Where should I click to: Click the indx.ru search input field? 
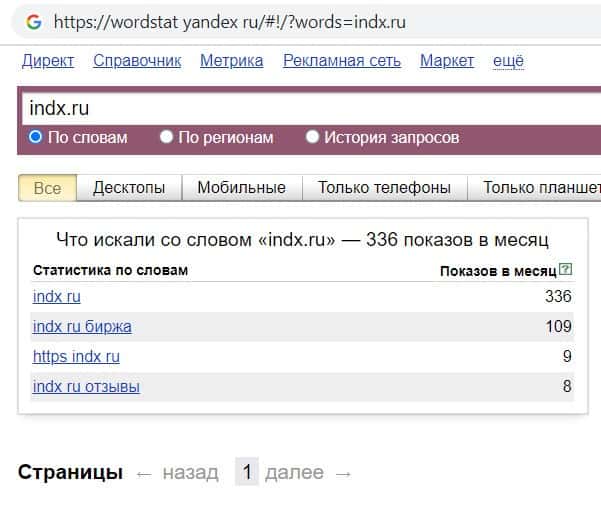tap(300, 108)
